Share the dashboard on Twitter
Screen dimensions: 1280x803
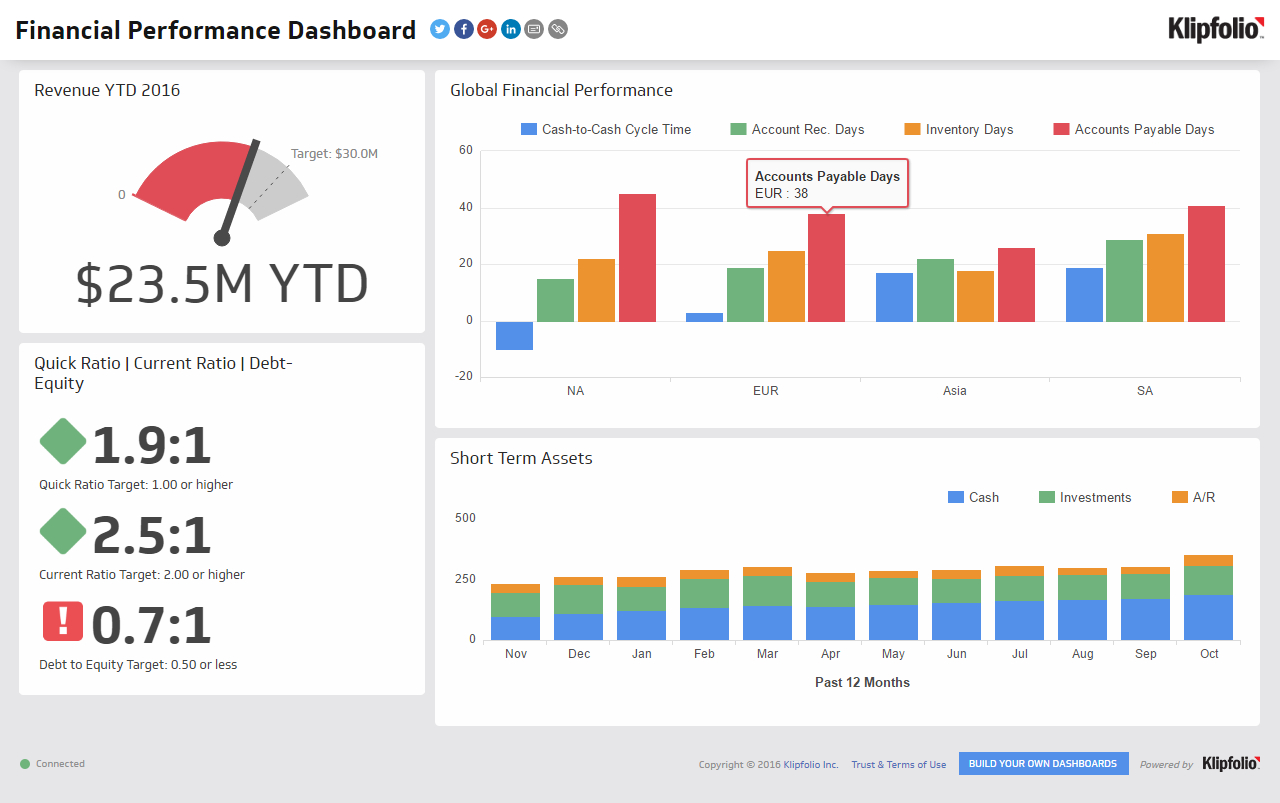point(439,29)
